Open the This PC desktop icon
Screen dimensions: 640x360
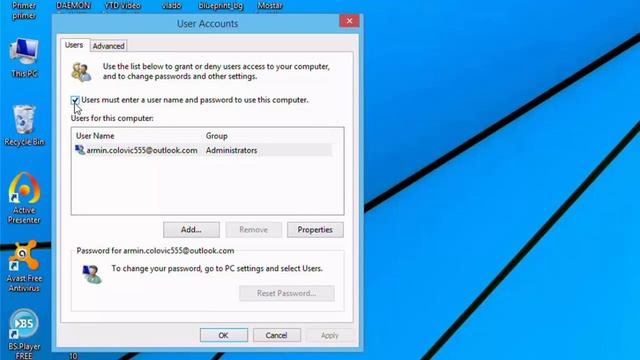(x=24, y=57)
